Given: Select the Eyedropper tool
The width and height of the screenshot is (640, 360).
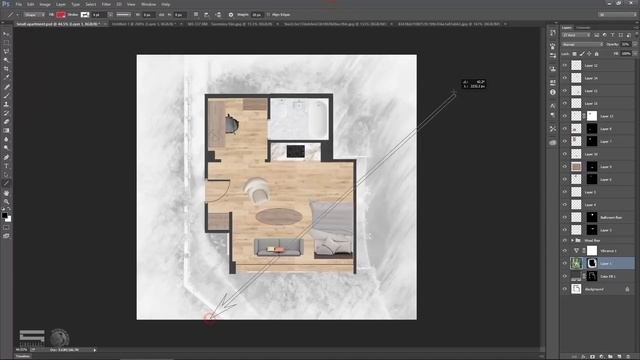Looking at the screenshot, I should 6,78.
